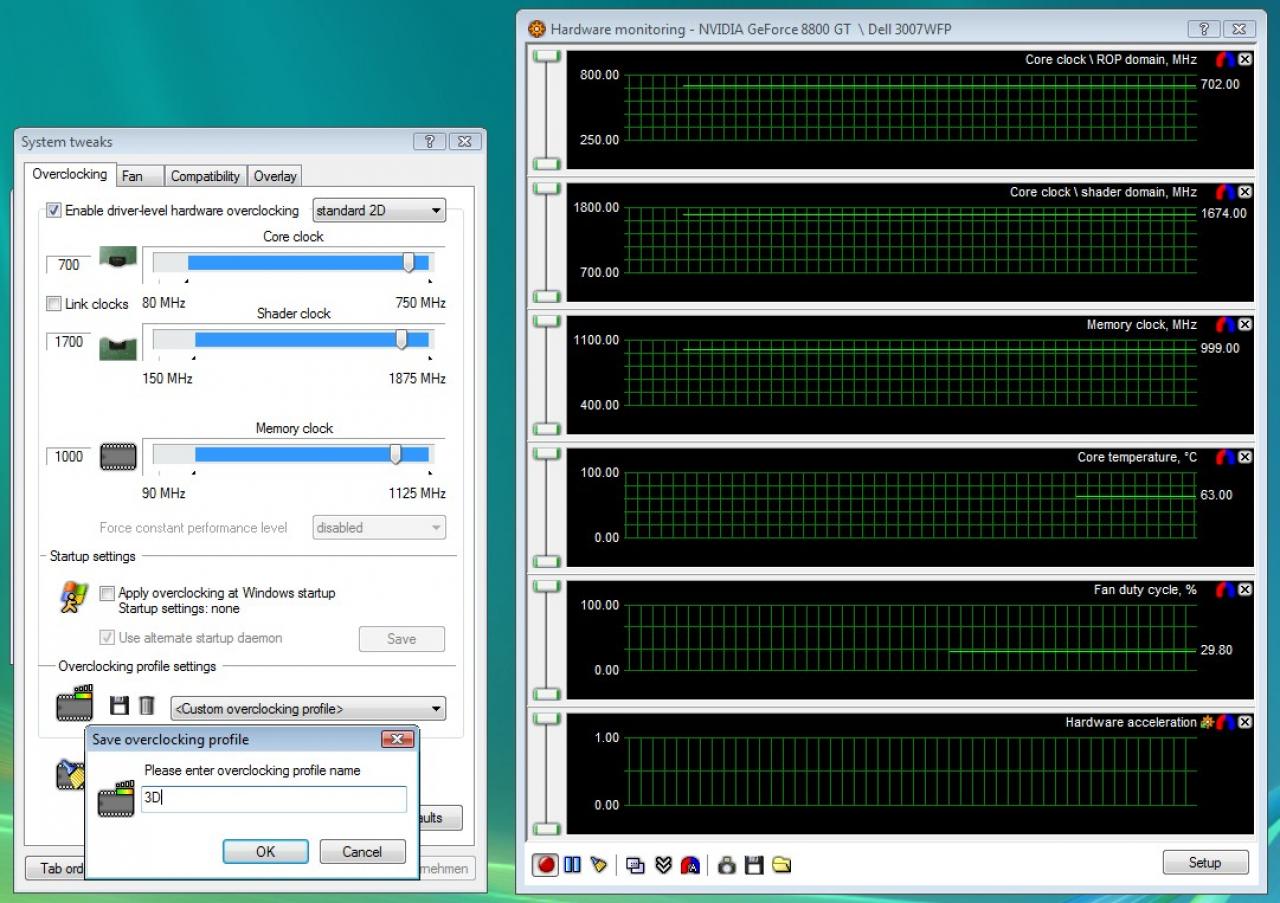This screenshot has width=1280, height=903.
Task: Click Cancel in Save overclocking profile dialog
Action: coord(362,852)
